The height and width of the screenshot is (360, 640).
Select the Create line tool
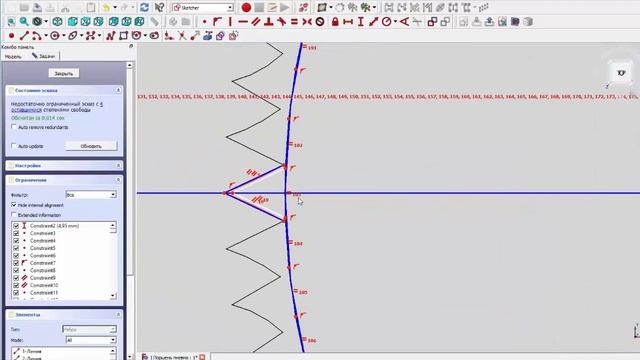point(24,36)
